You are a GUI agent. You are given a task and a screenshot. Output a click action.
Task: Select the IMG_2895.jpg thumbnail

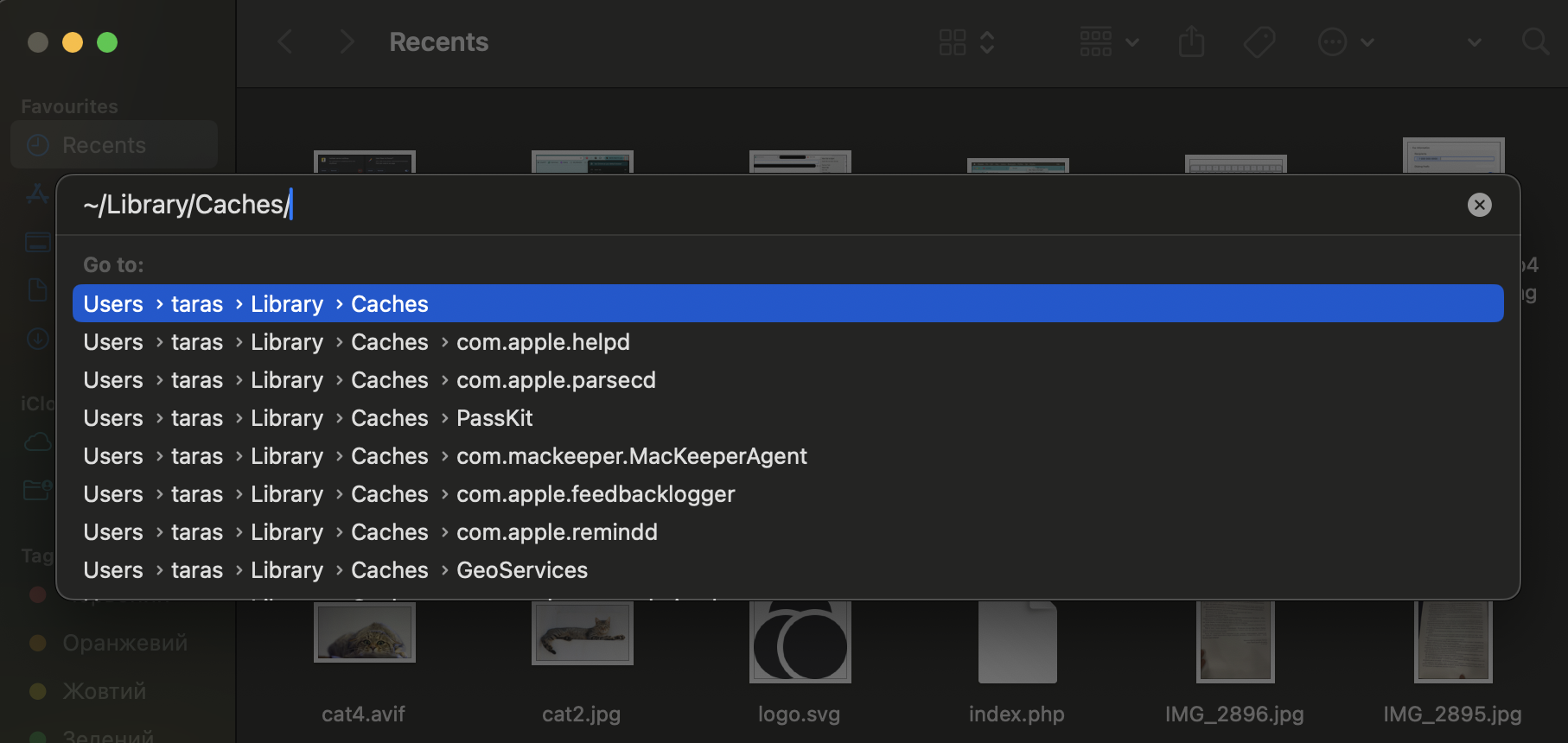[x=1453, y=642]
